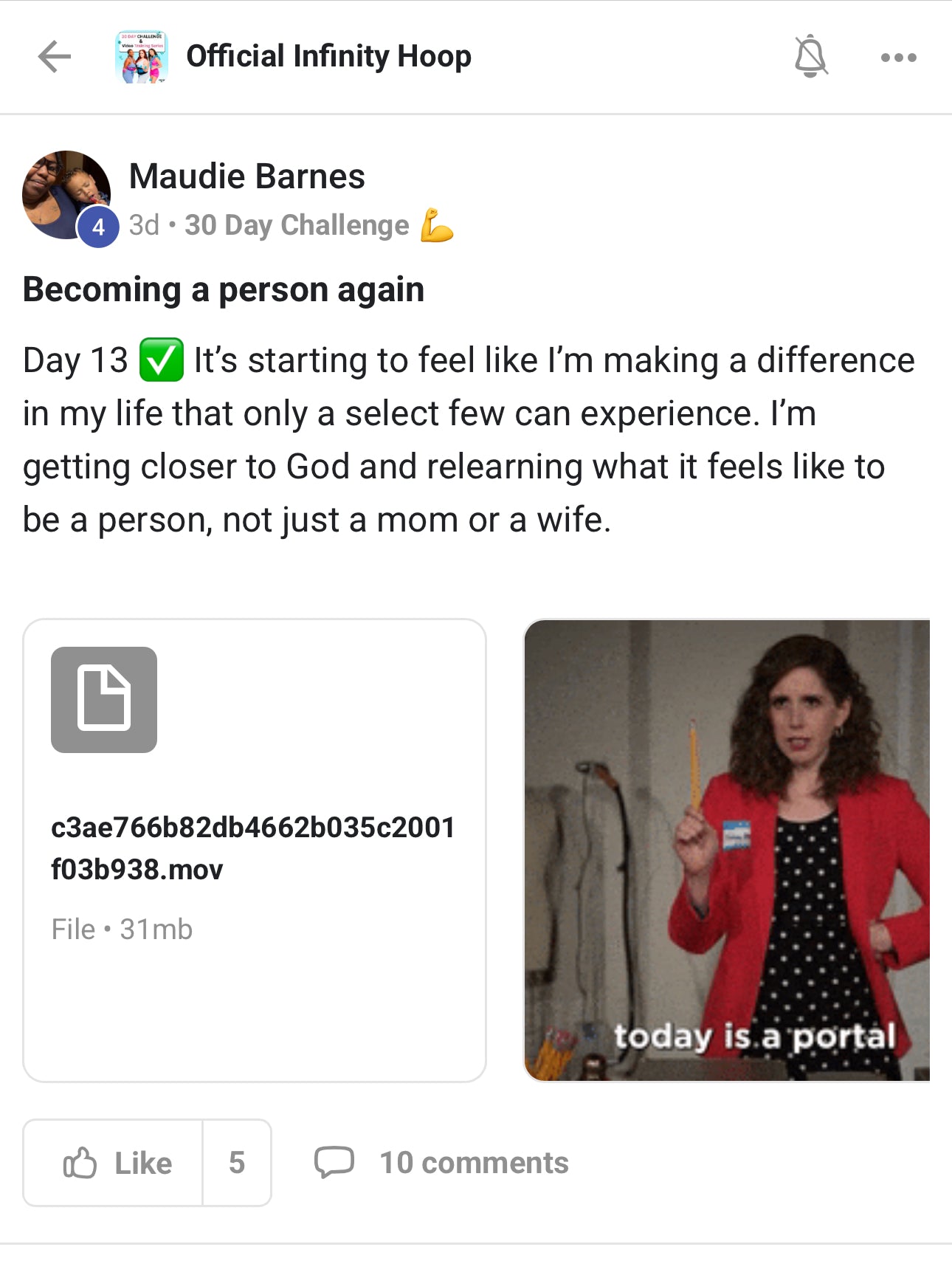Tap the back arrow icon
Screen dimensions: 952x1261
55,57
